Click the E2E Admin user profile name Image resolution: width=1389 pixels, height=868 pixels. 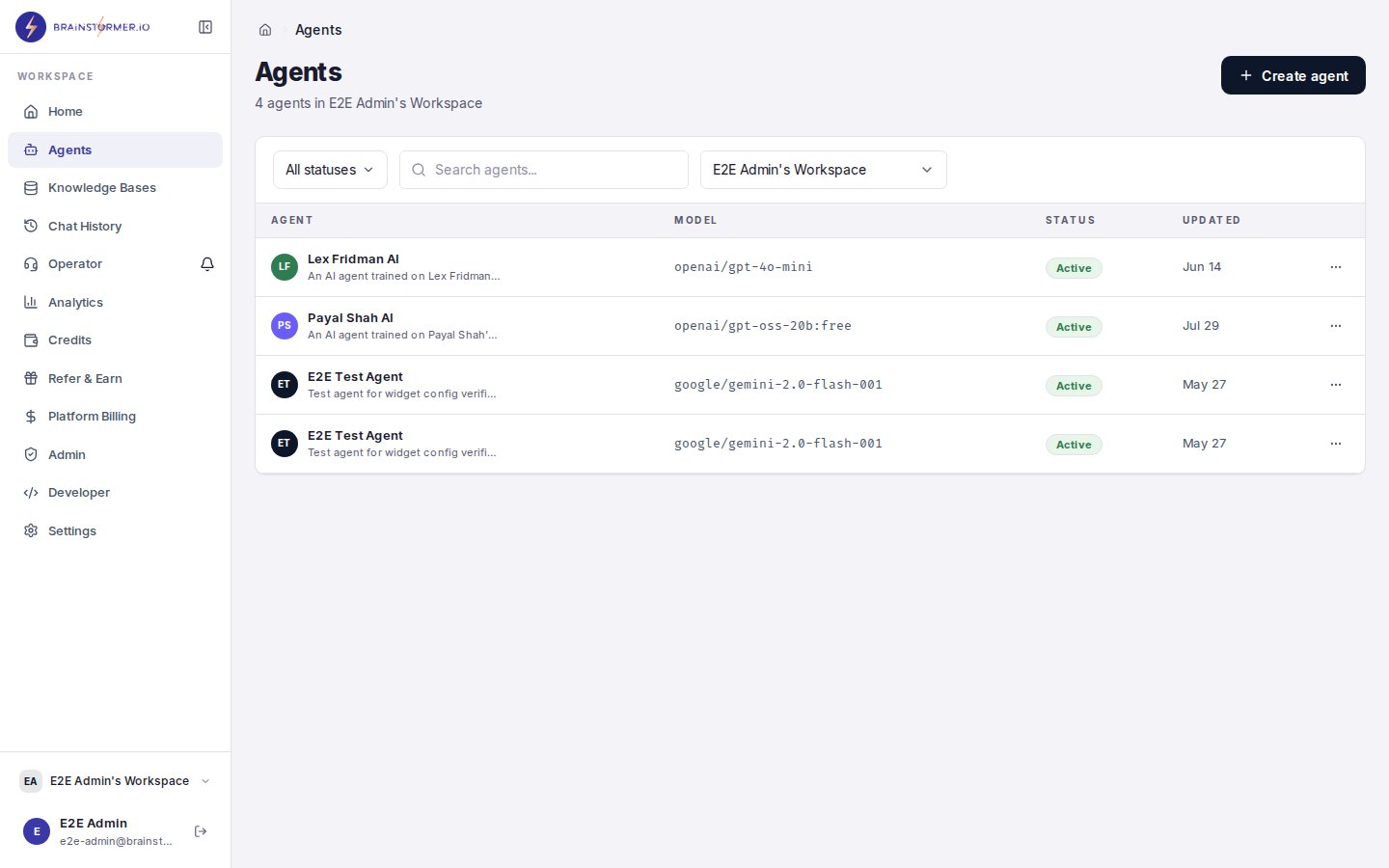tap(94, 824)
